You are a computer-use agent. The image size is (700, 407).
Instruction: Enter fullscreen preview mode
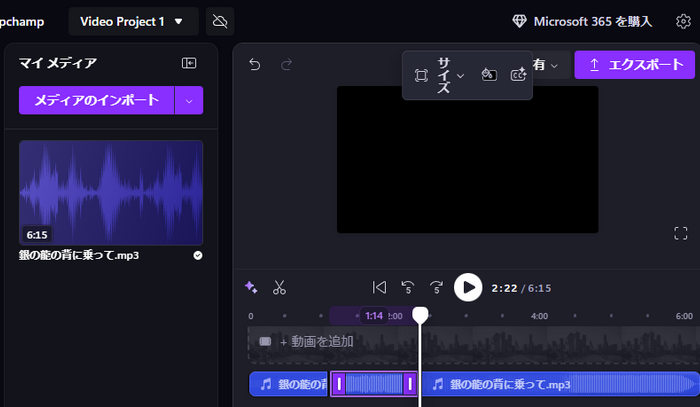point(681,233)
